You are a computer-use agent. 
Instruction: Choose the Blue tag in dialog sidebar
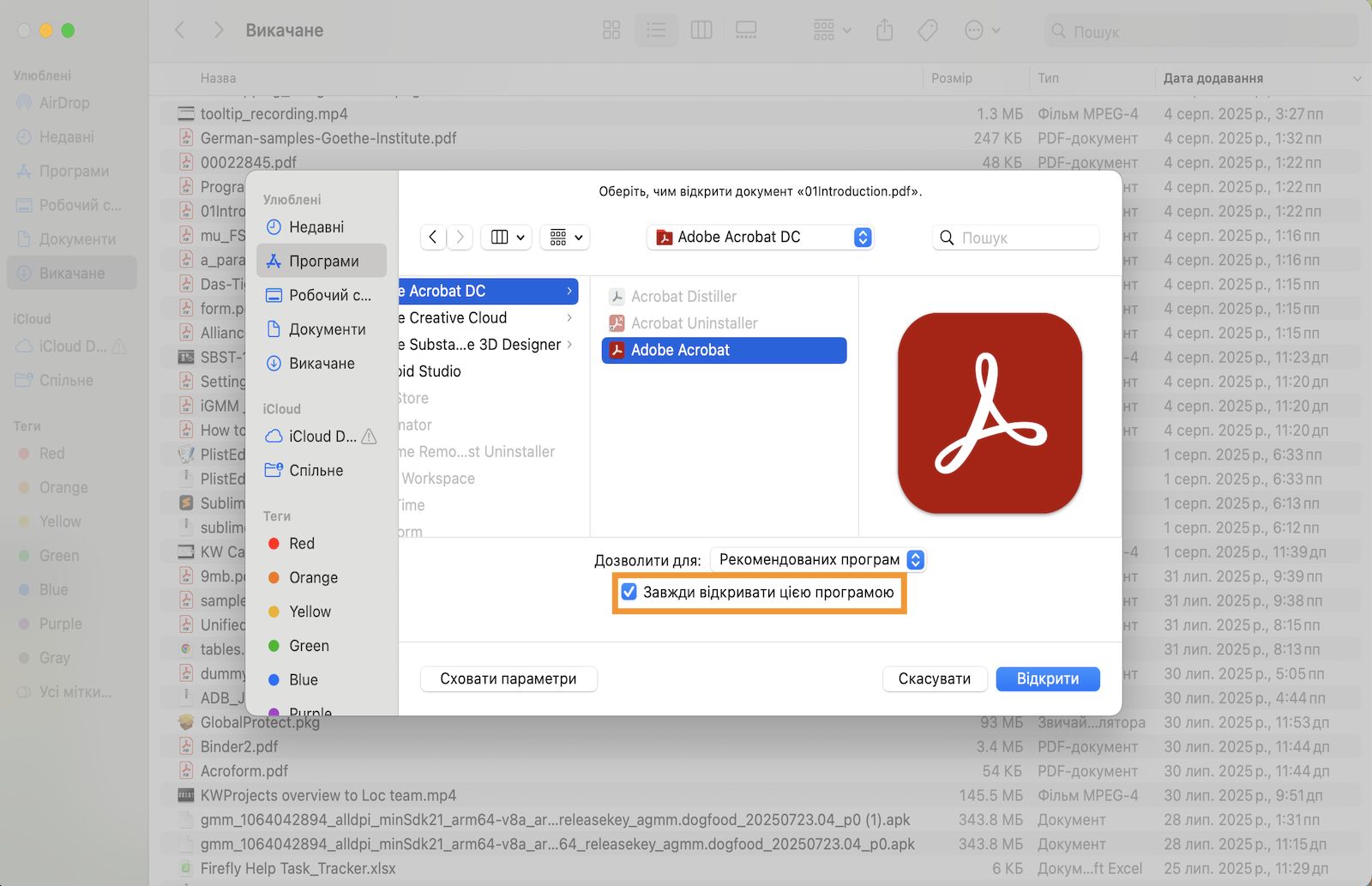click(x=322, y=680)
